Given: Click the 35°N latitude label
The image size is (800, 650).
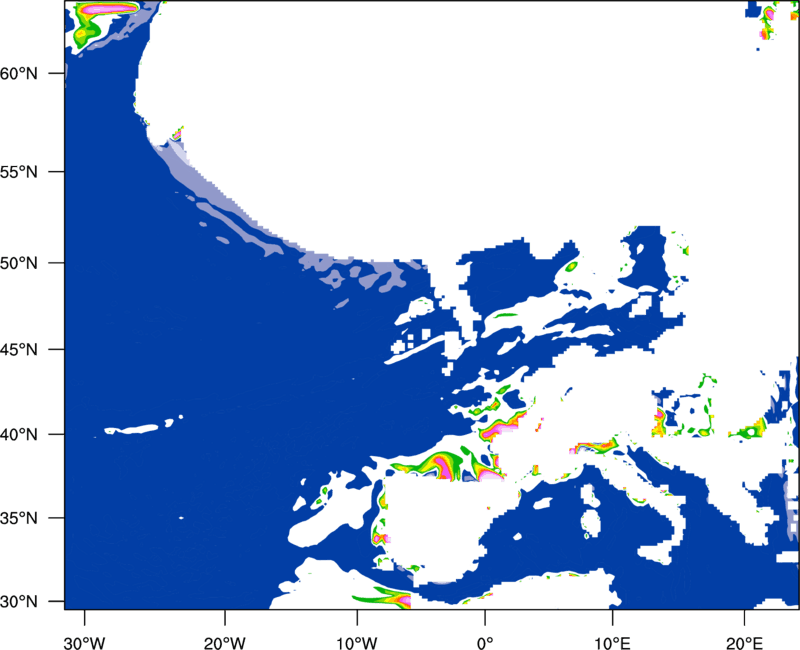Looking at the screenshot, I should (19, 518).
